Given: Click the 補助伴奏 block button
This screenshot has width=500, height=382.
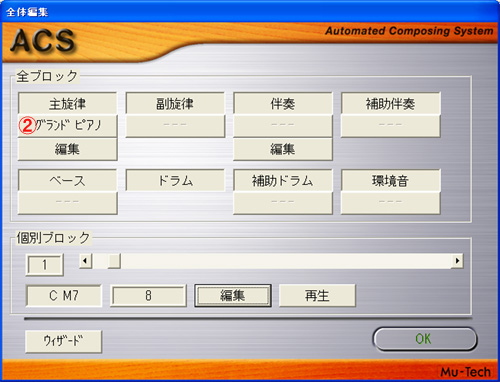Looking at the screenshot, I should 391,103.
